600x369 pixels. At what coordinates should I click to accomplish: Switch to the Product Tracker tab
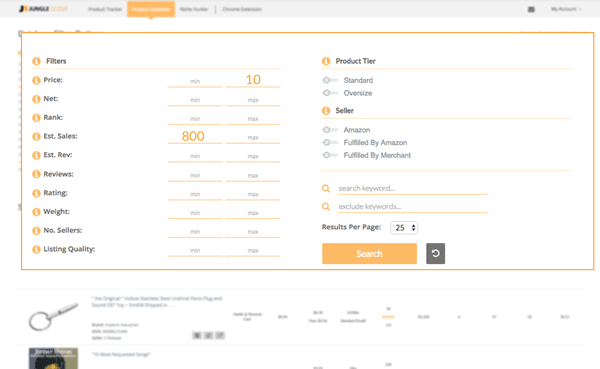click(105, 9)
